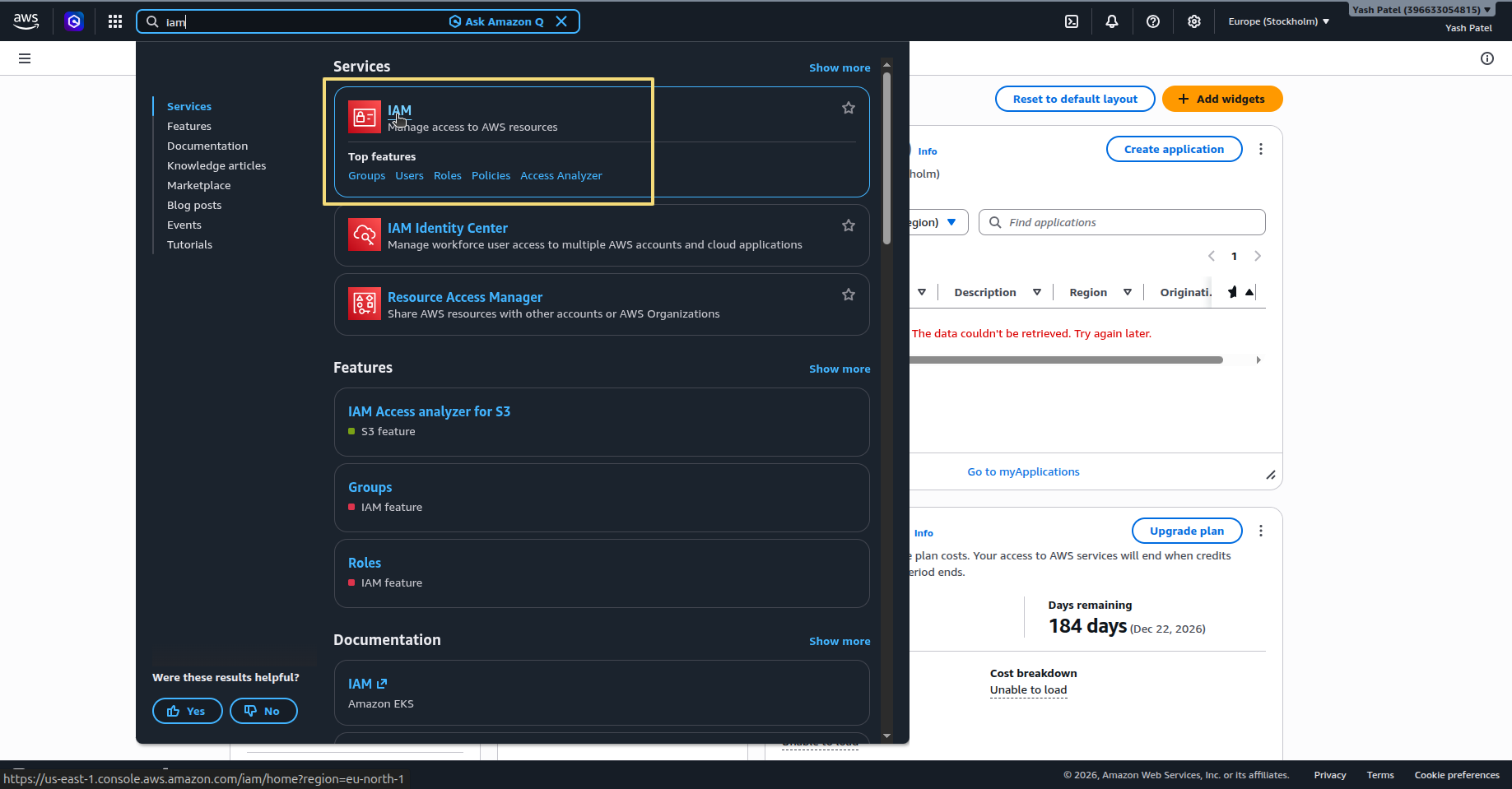Click Reset to default layout button
This screenshot has width=1512, height=789.
tap(1075, 99)
